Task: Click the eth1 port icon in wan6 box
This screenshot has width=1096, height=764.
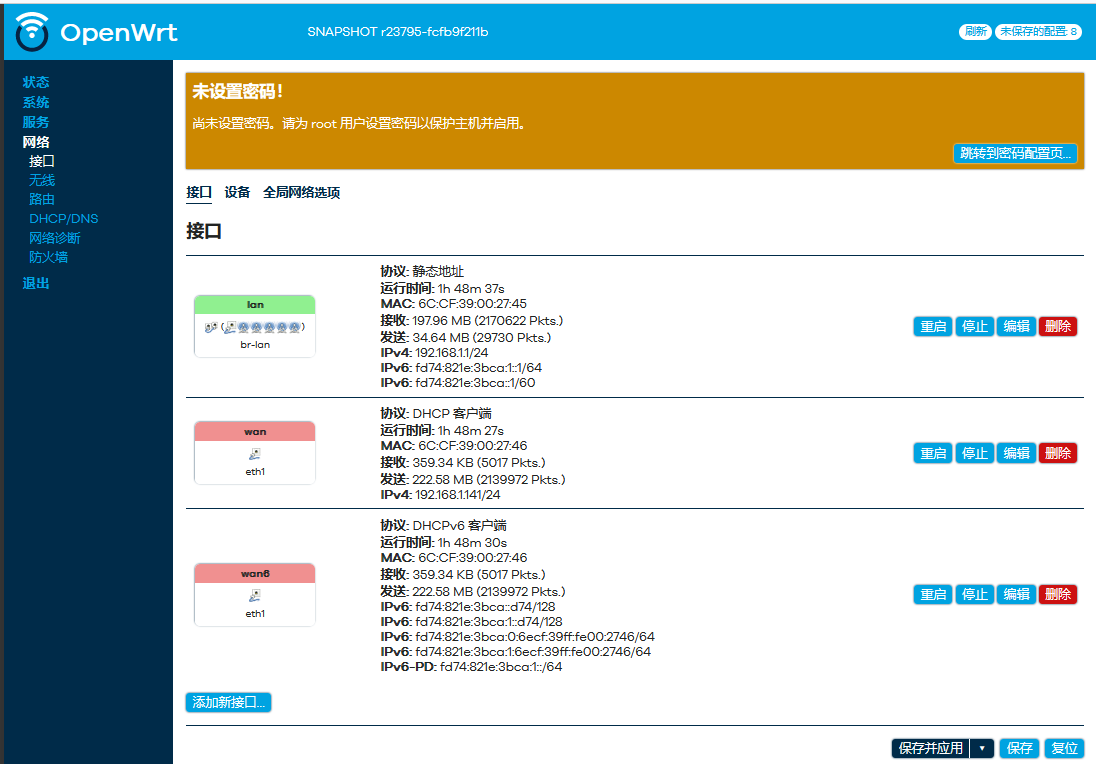Action: (x=255, y=596)
